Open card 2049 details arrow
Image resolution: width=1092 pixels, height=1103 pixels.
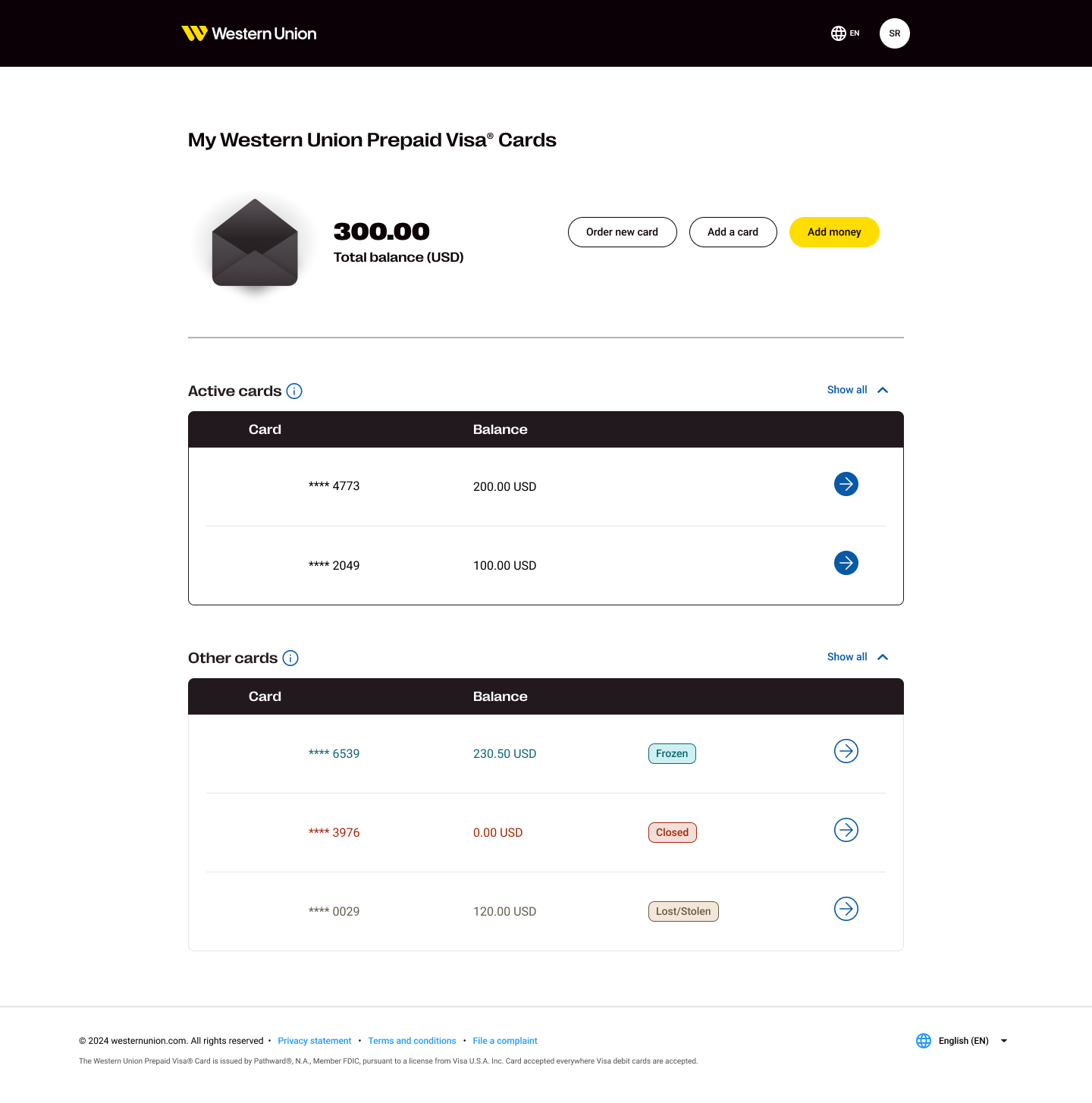click(846, 563)
